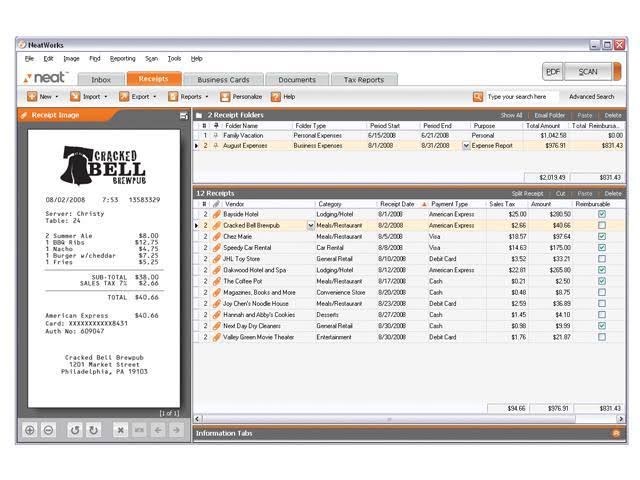Zoom out of the receipt image
The height and width of the screenshot is (480, 640).
pyautogui.click(x=48, y=430)
